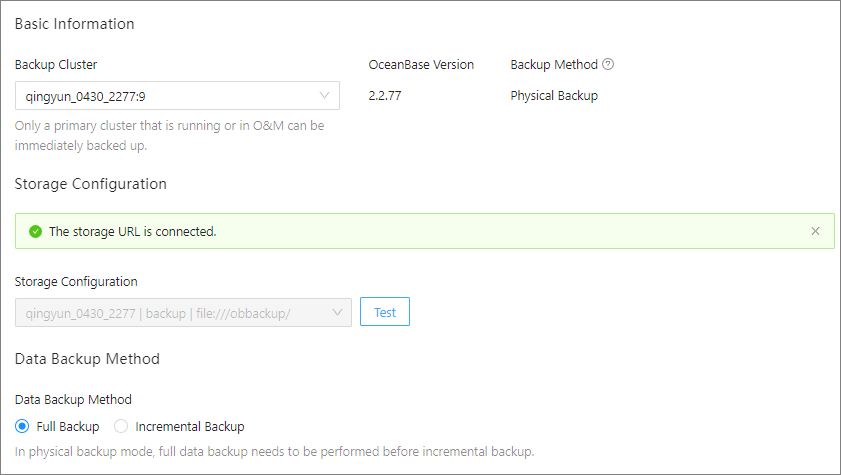
Task: Click the file:///obbackup/ storage configuration field
Action: (170, 312)
